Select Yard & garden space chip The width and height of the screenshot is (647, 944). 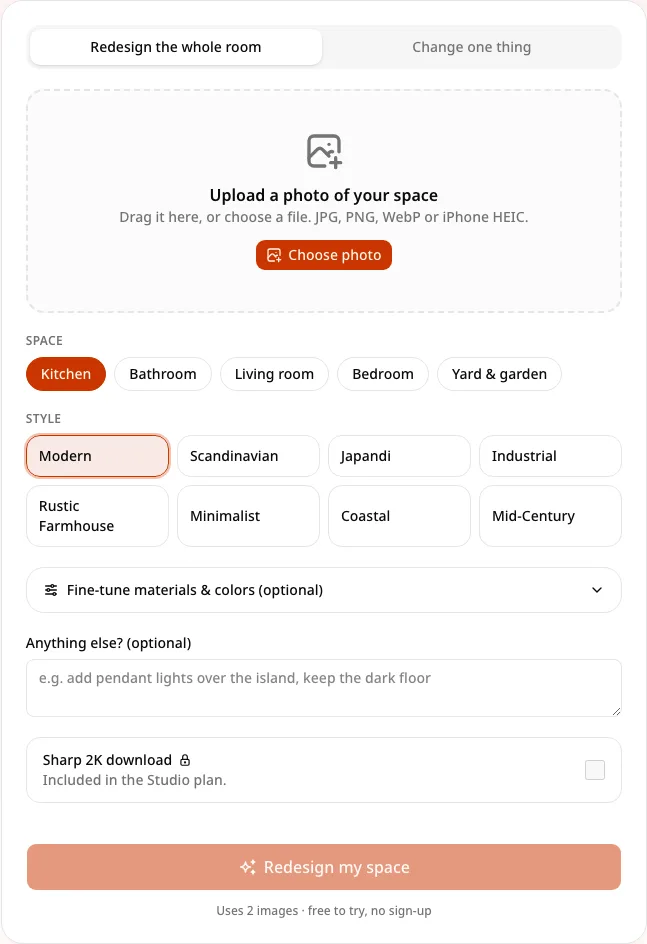pos(499,374)
